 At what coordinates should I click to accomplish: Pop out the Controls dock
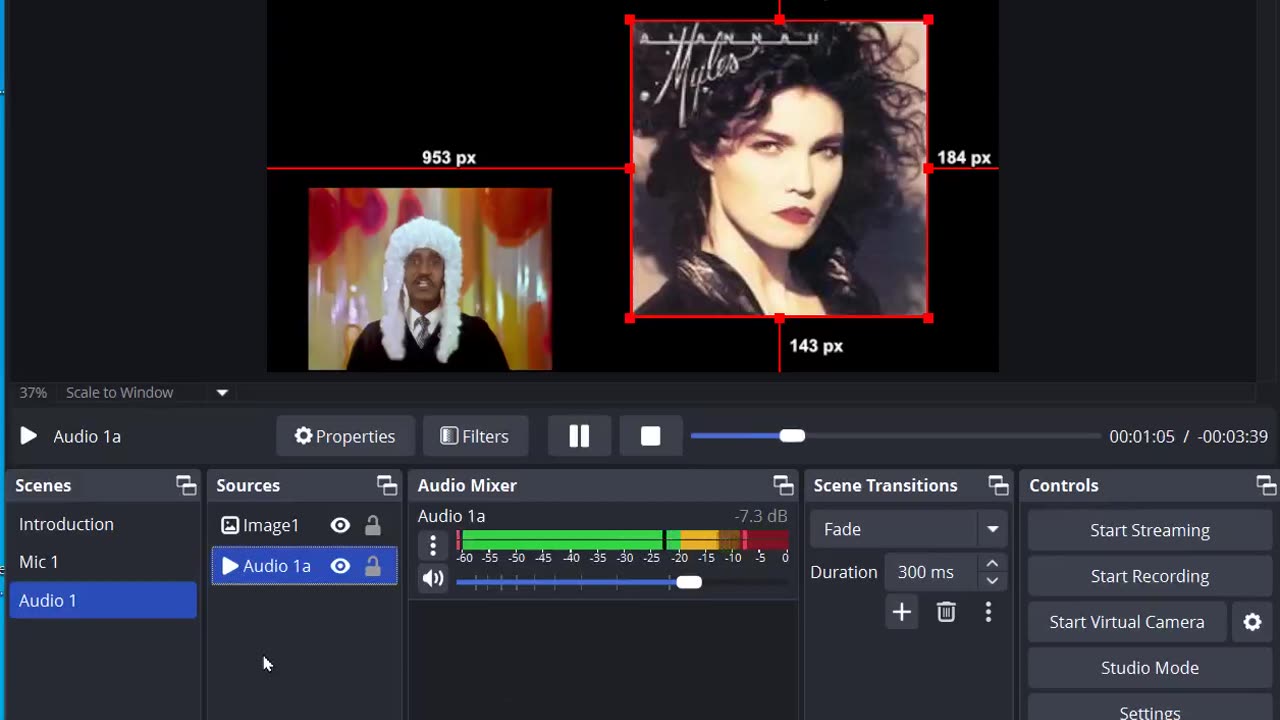(1266, 486)
